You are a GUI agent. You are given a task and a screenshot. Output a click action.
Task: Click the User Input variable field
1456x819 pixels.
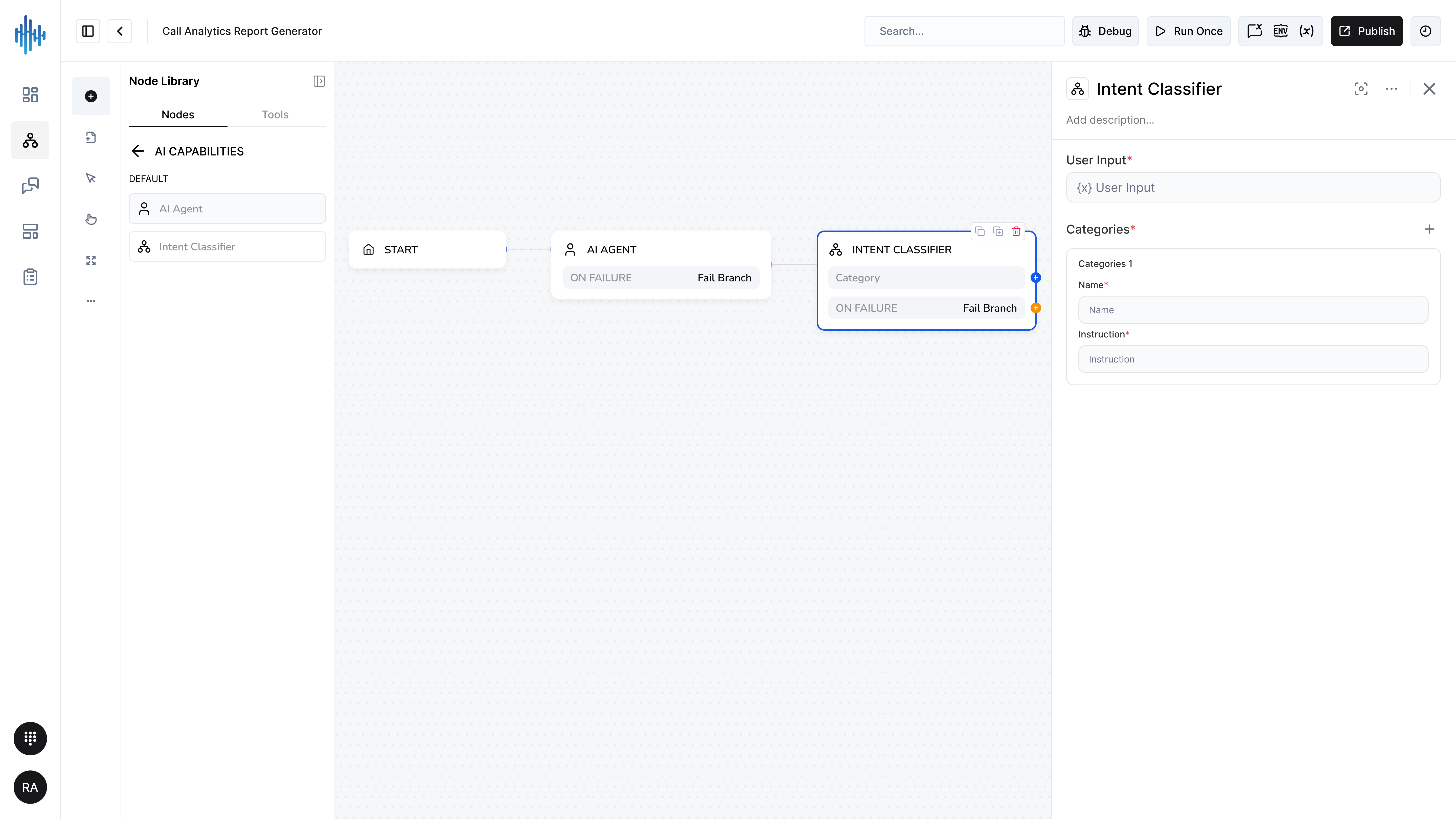pyautogui.click(x=1253, y=188)
